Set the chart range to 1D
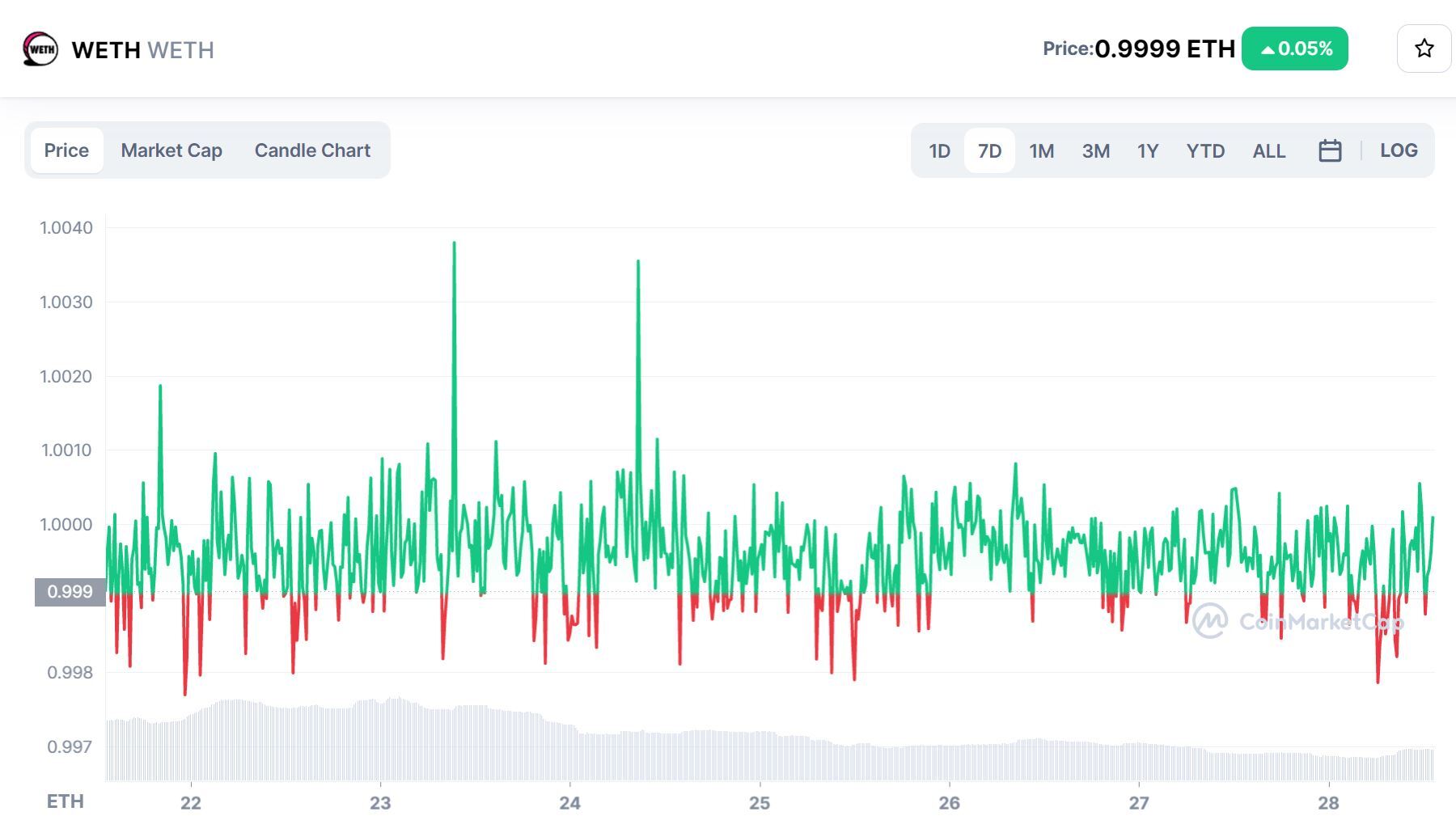Image resolution: width=1456 pixels, height=820 pixels. [939, 151]
